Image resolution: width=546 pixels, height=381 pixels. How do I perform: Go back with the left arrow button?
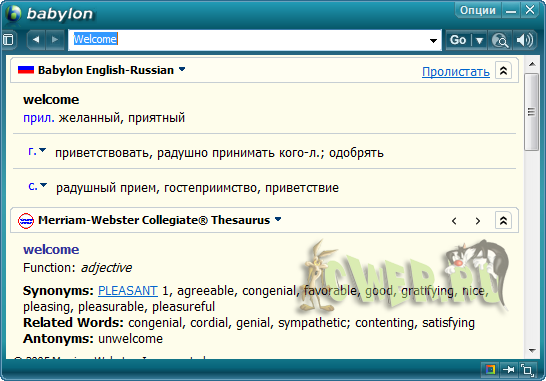point(36,39)
